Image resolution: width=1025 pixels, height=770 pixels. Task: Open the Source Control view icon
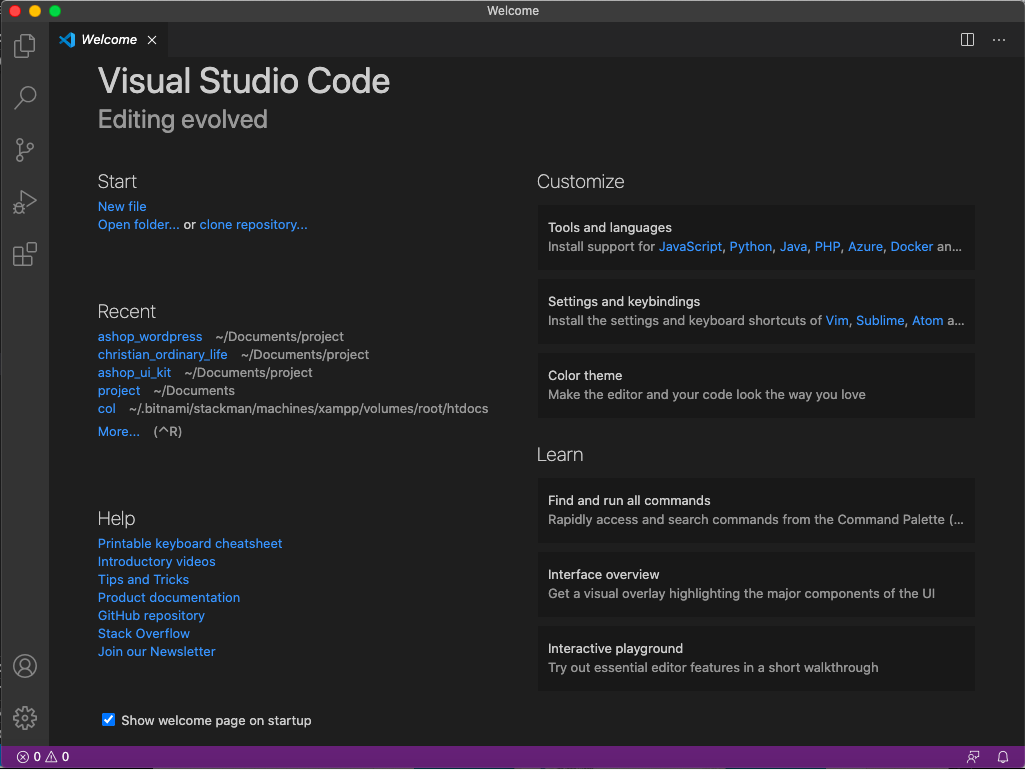pos(25,150)
